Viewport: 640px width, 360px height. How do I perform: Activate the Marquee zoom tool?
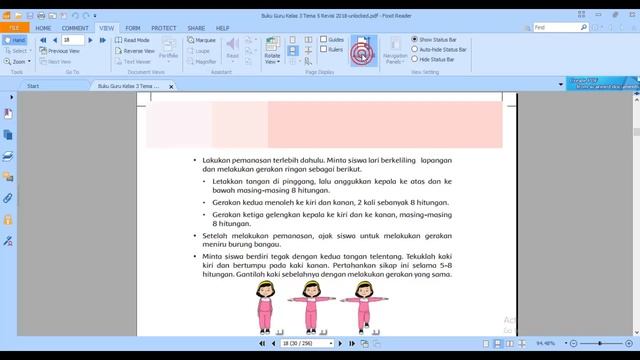[x=201, y=40]
